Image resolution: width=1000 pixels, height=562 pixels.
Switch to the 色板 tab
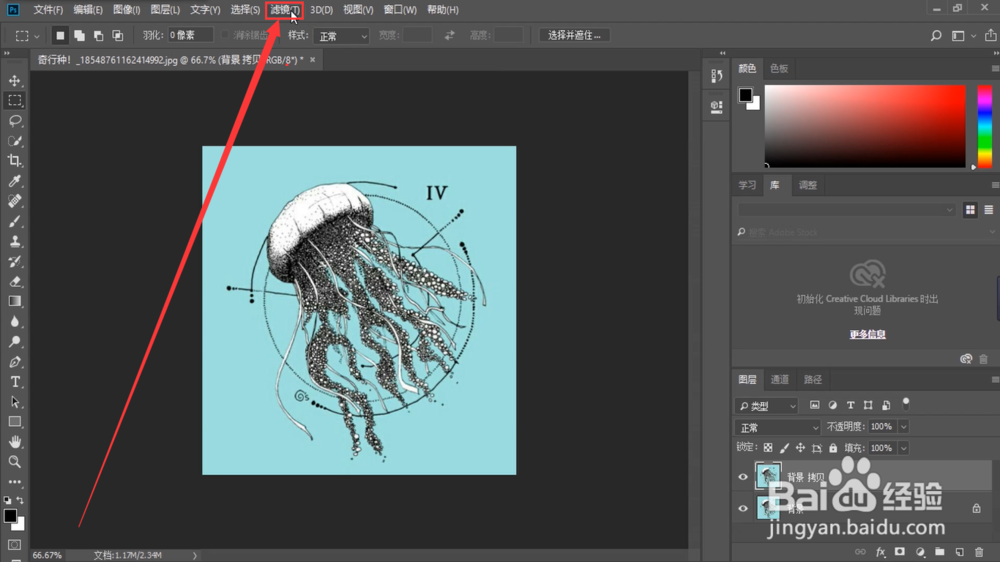[x=779, y=68]
